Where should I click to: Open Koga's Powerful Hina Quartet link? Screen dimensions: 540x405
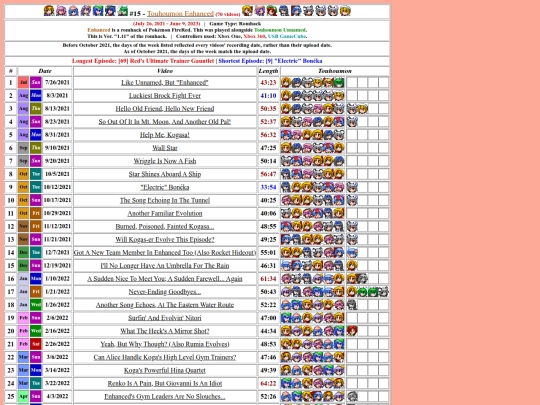pyautogui.click(x=165, y=371)
